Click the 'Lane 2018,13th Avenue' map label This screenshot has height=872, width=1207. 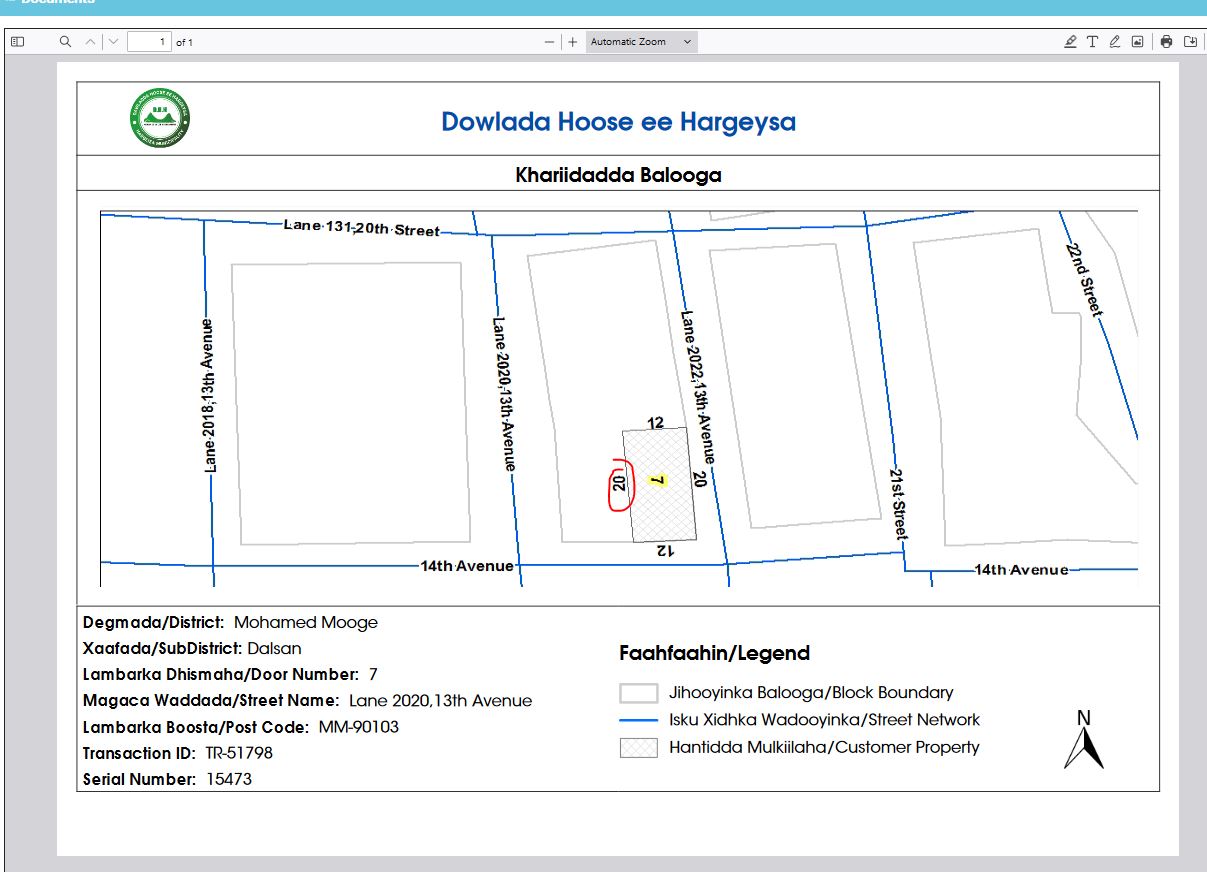click(x=208, y=395)
